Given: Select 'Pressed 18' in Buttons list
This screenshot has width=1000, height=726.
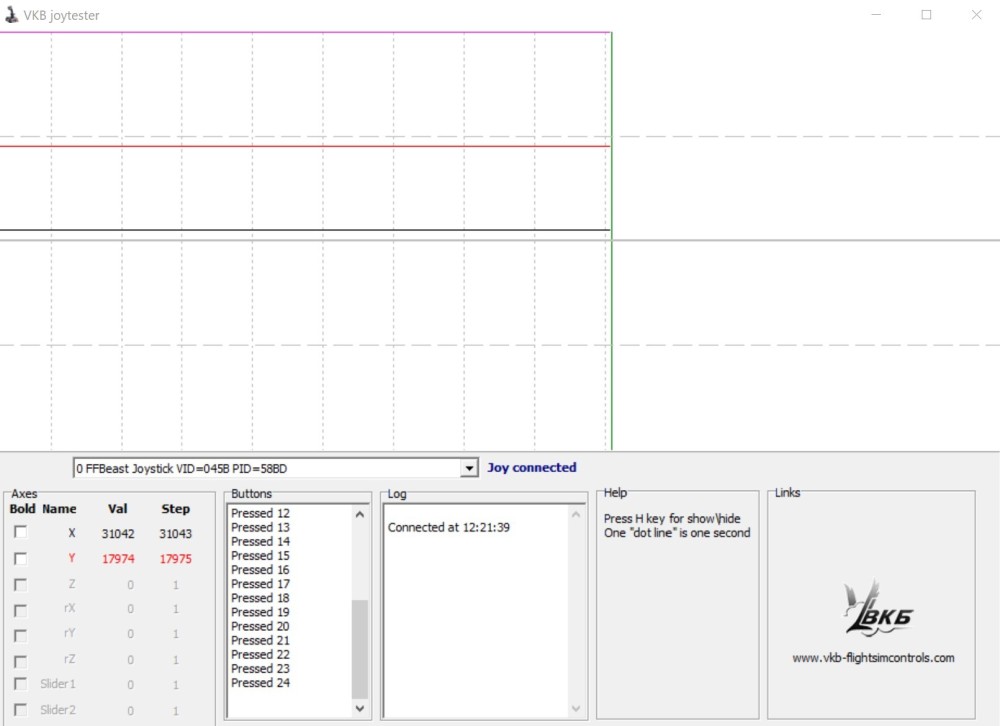Looking at the screenshot, I should click(x=260, y=598).
